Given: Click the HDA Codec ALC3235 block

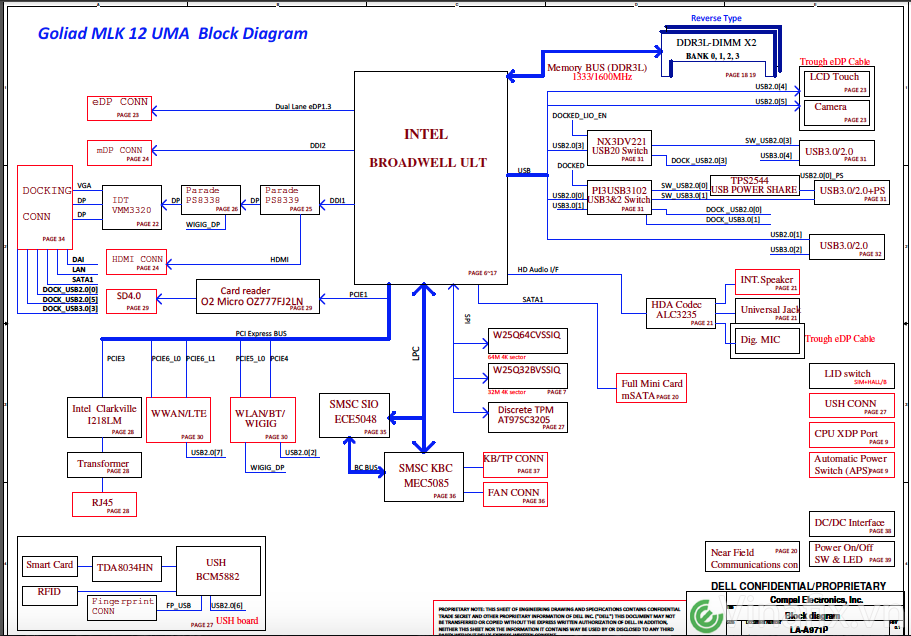Looking at the screenshot, I should [681, 314].
